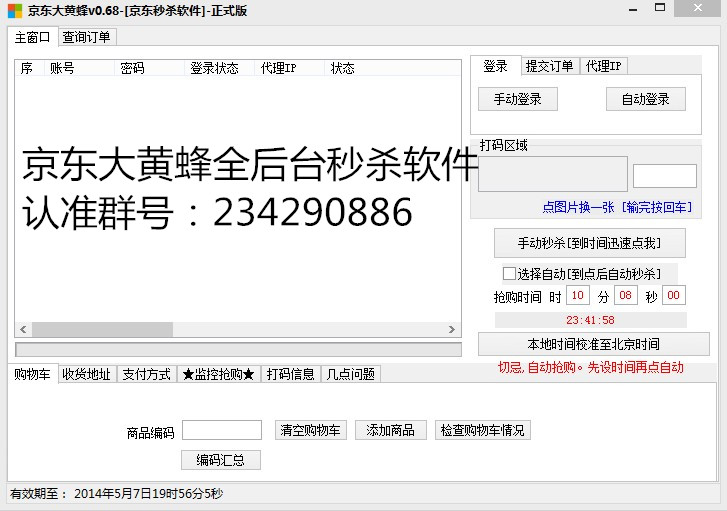727x511 pixels.
Task: Minimize the window
Action: (633, 9)
